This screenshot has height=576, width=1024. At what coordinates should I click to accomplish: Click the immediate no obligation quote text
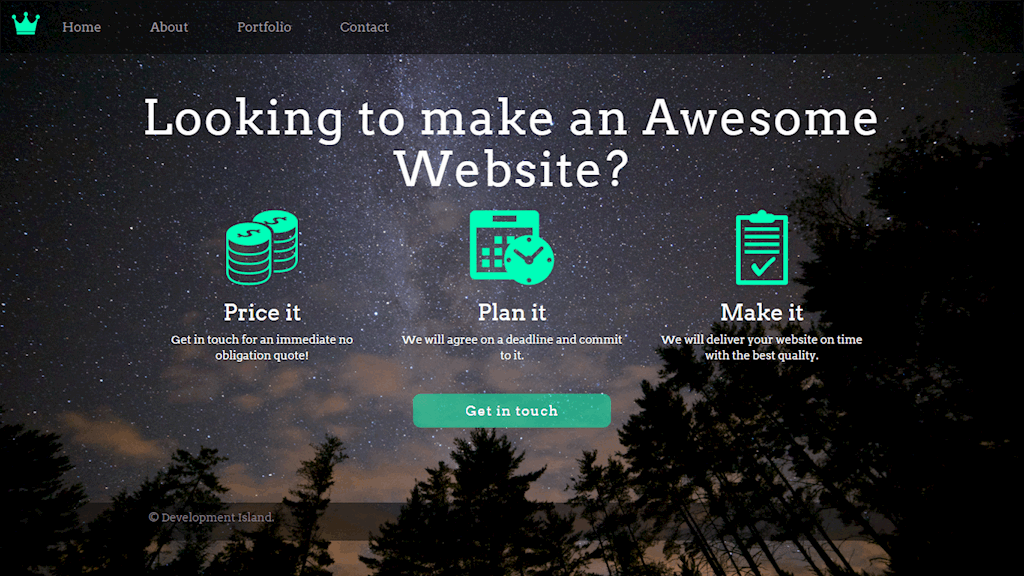click(262, 347)
